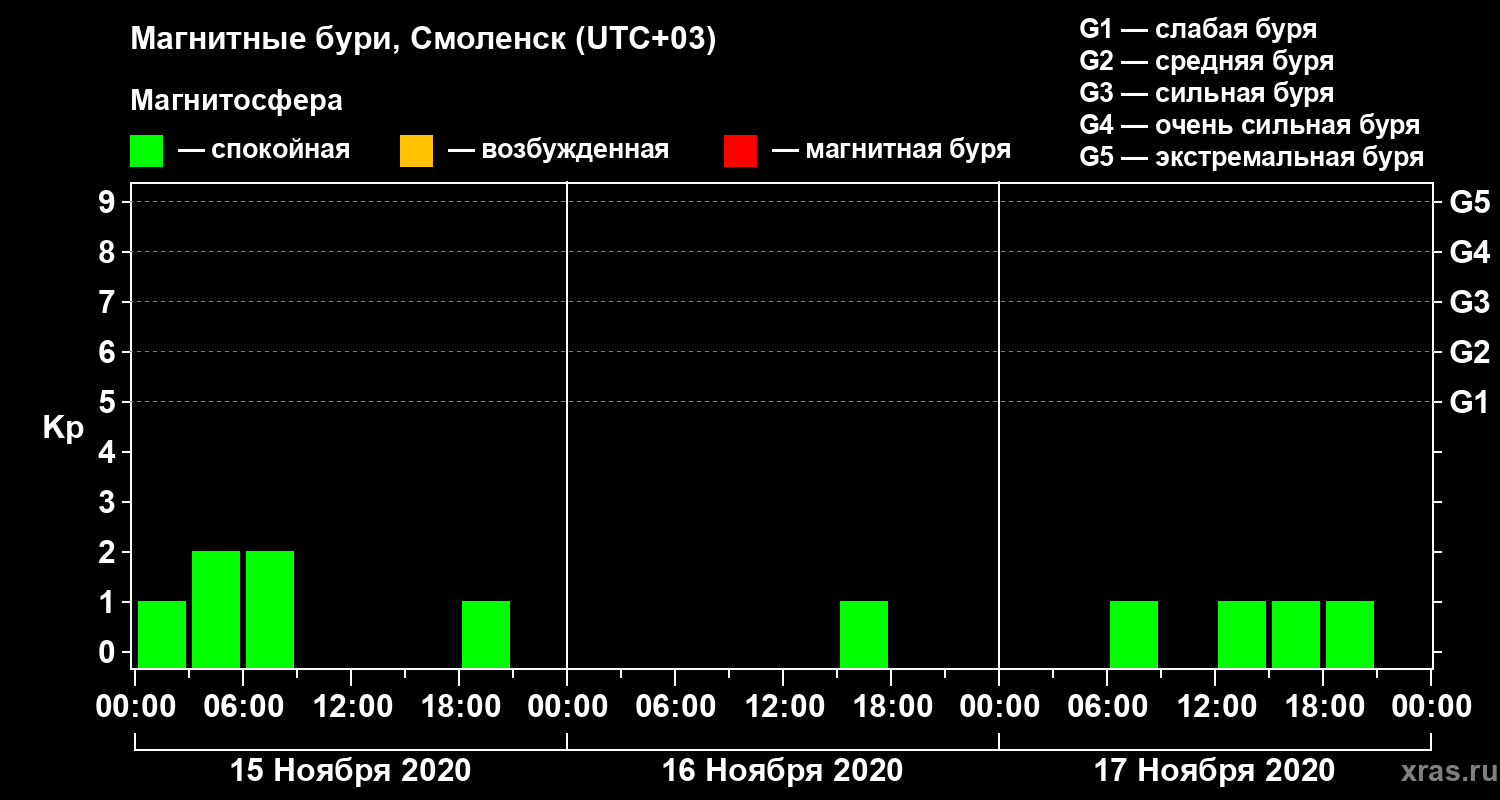This screenshot has height=800, width=1500.
Task: Click the '17 Ноября 2020' date label
Action: point(1214,771)
